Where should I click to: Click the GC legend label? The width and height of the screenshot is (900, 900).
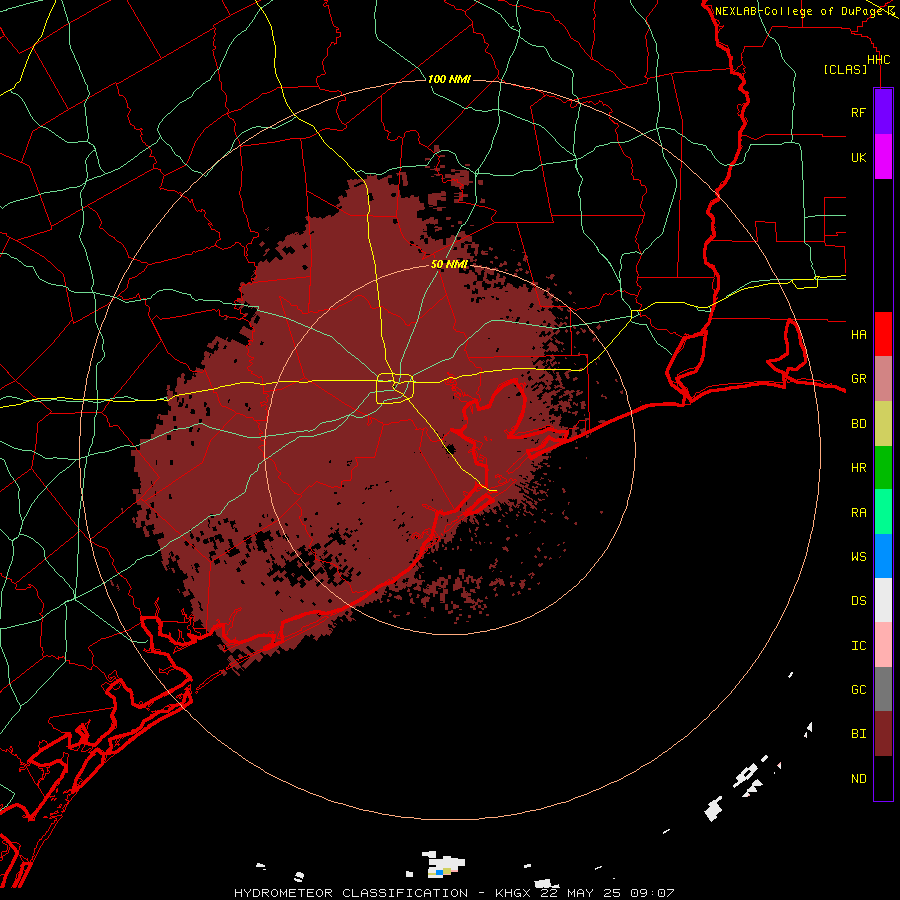(x=858, y=690)
